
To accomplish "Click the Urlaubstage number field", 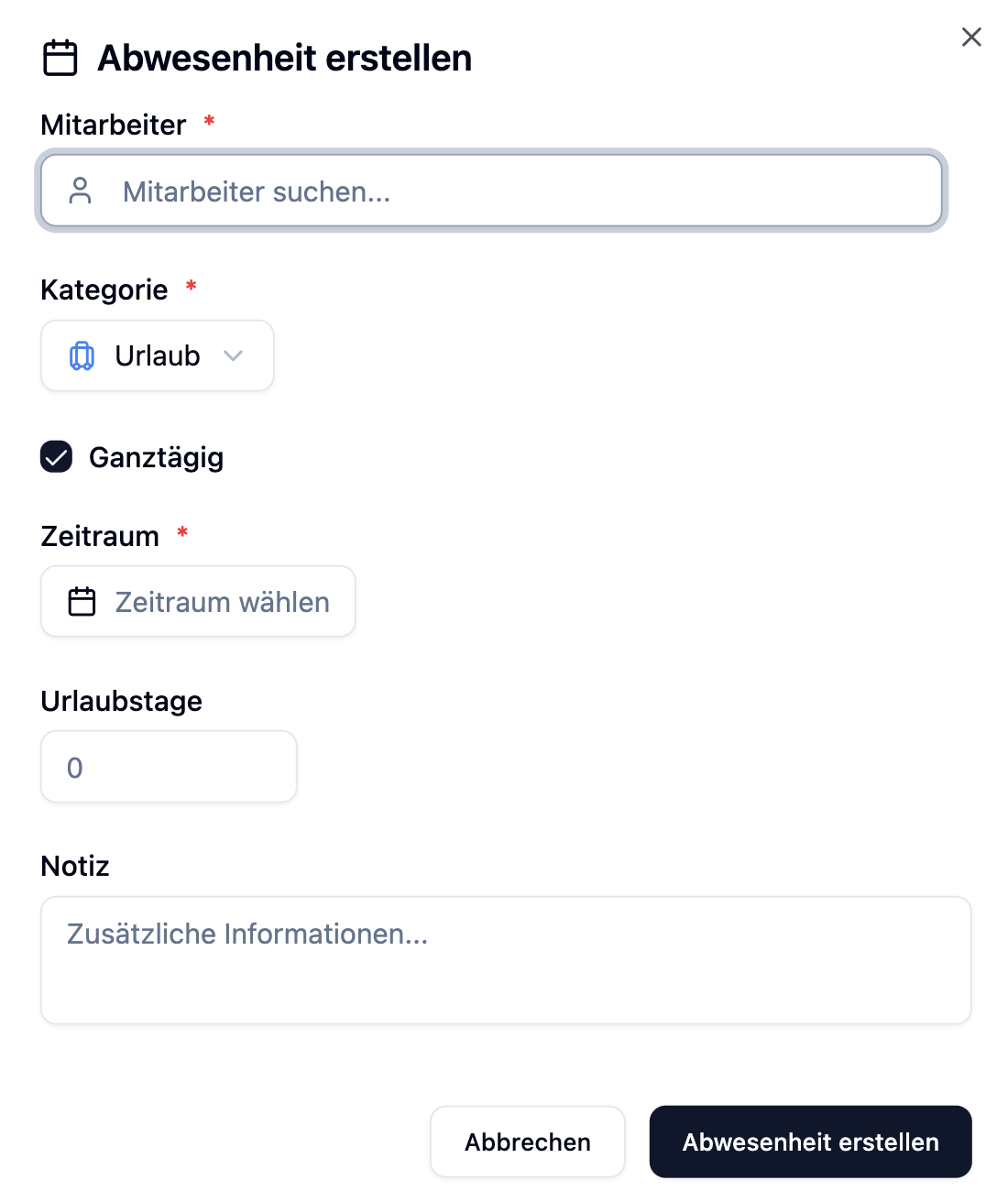I will tap(169, 767).
